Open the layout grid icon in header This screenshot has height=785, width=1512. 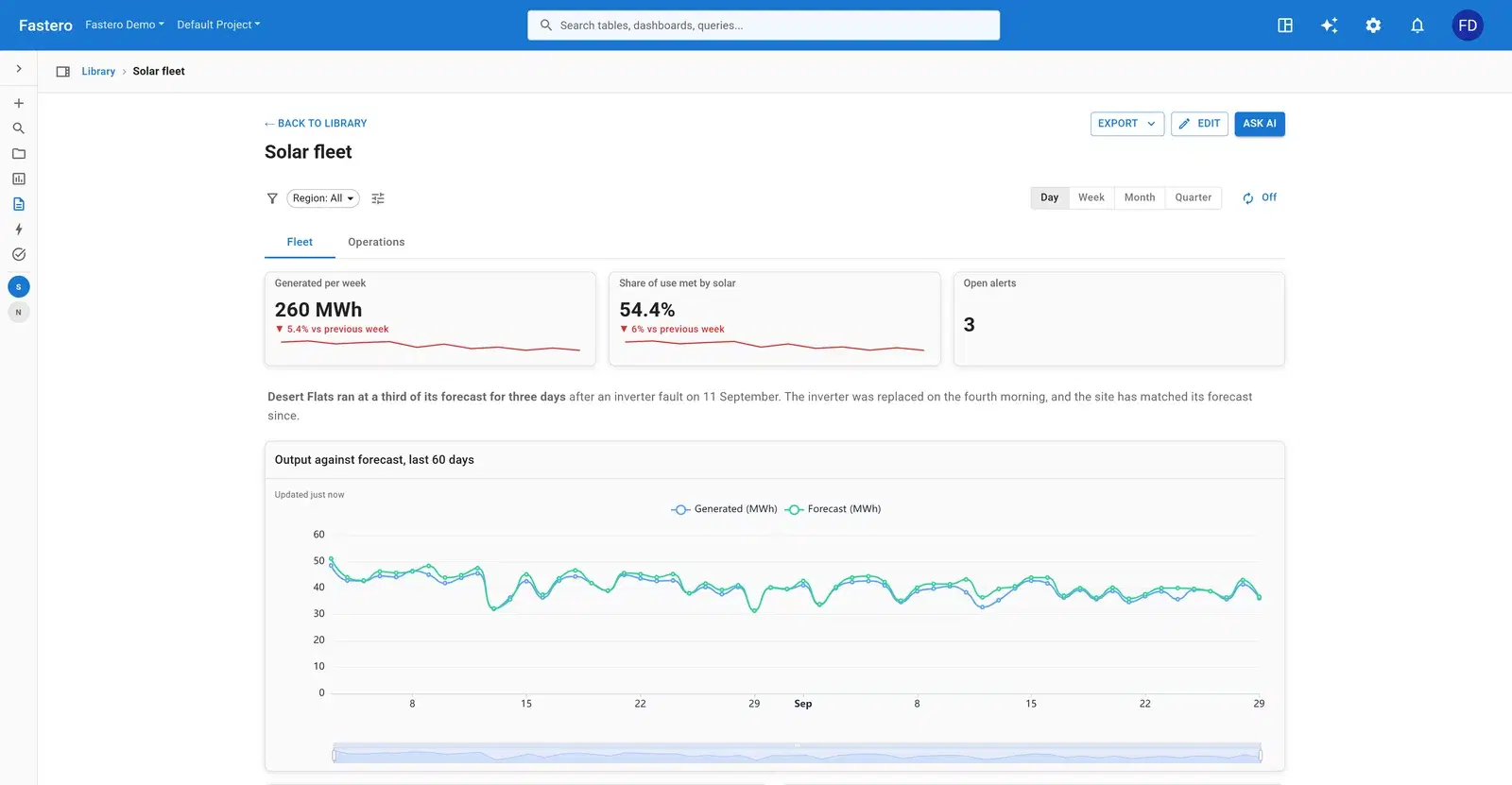click(x=1285, y=26)
